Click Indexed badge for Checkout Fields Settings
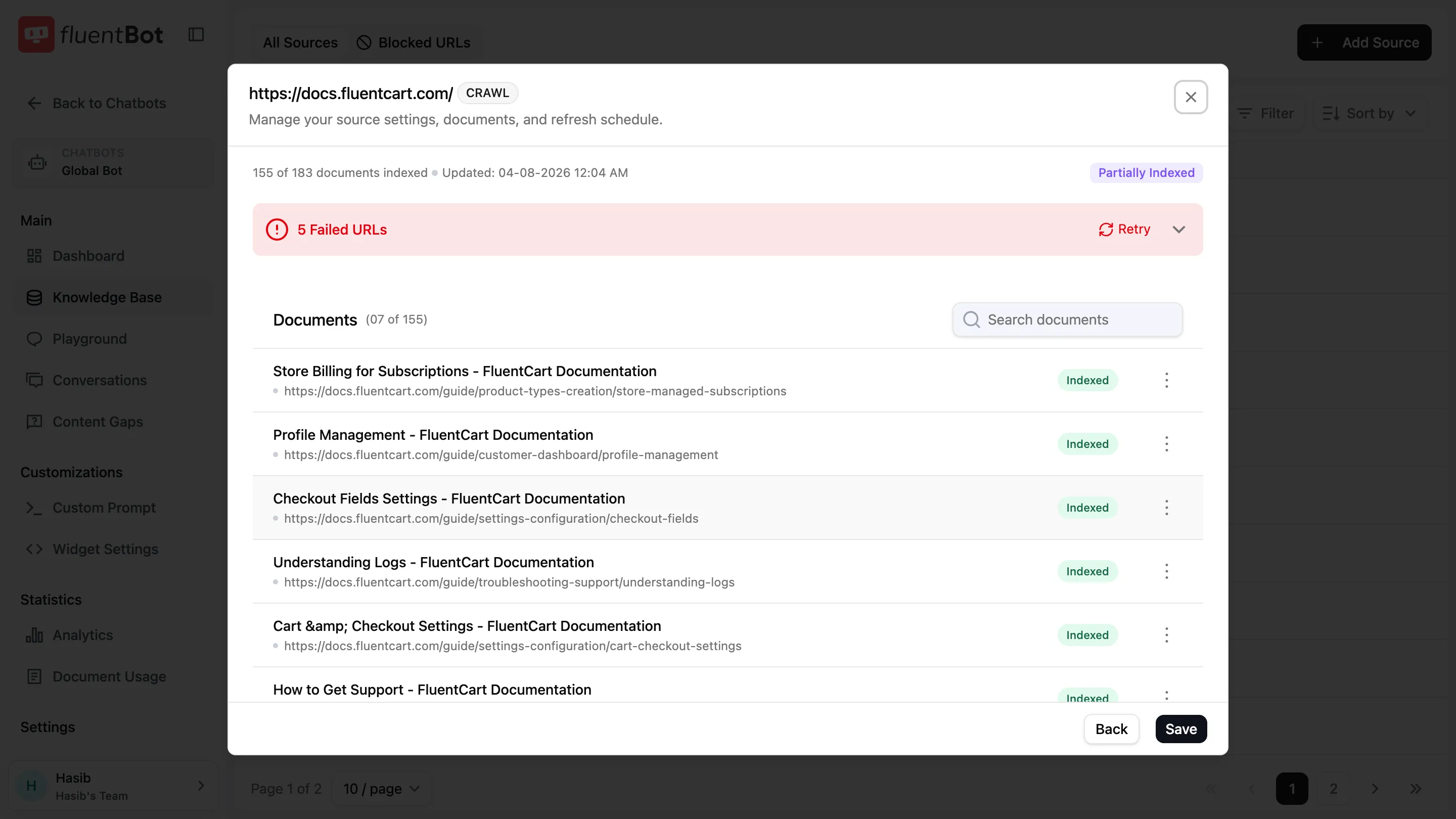1456x819 pixels. (x=1087, y=508)
